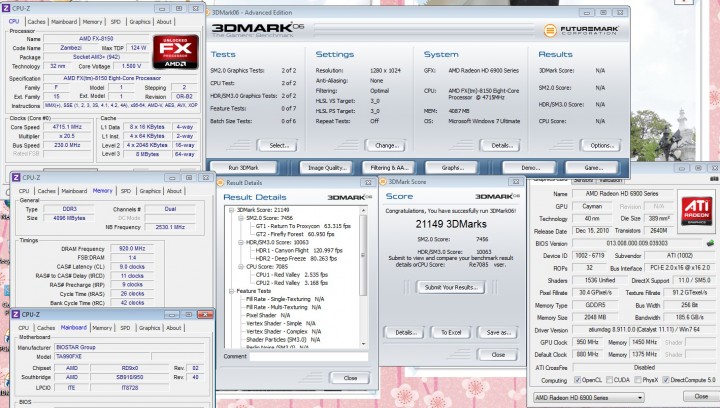The image size is (720, 408).
Task: Click the Close button in GPU-Z
Action: pyautogui.click(x=701, y=396)
